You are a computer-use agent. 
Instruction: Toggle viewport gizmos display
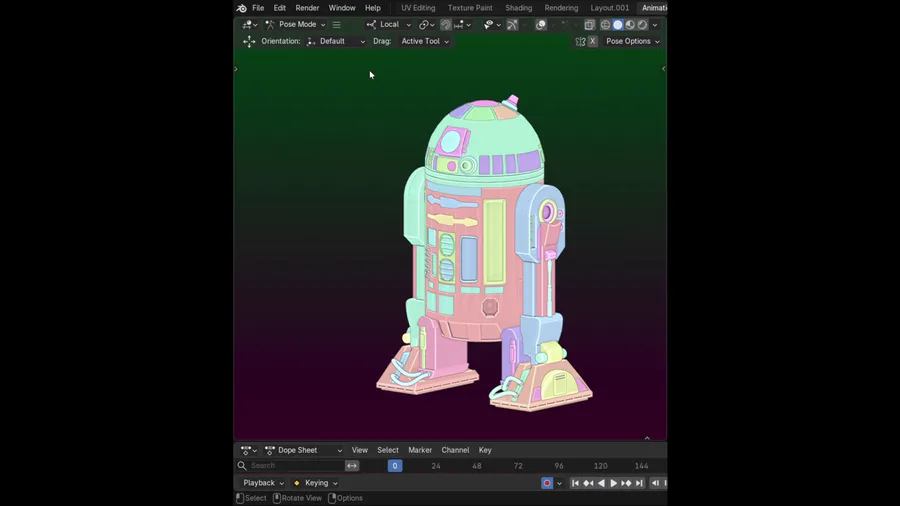[x=512, y=25]
